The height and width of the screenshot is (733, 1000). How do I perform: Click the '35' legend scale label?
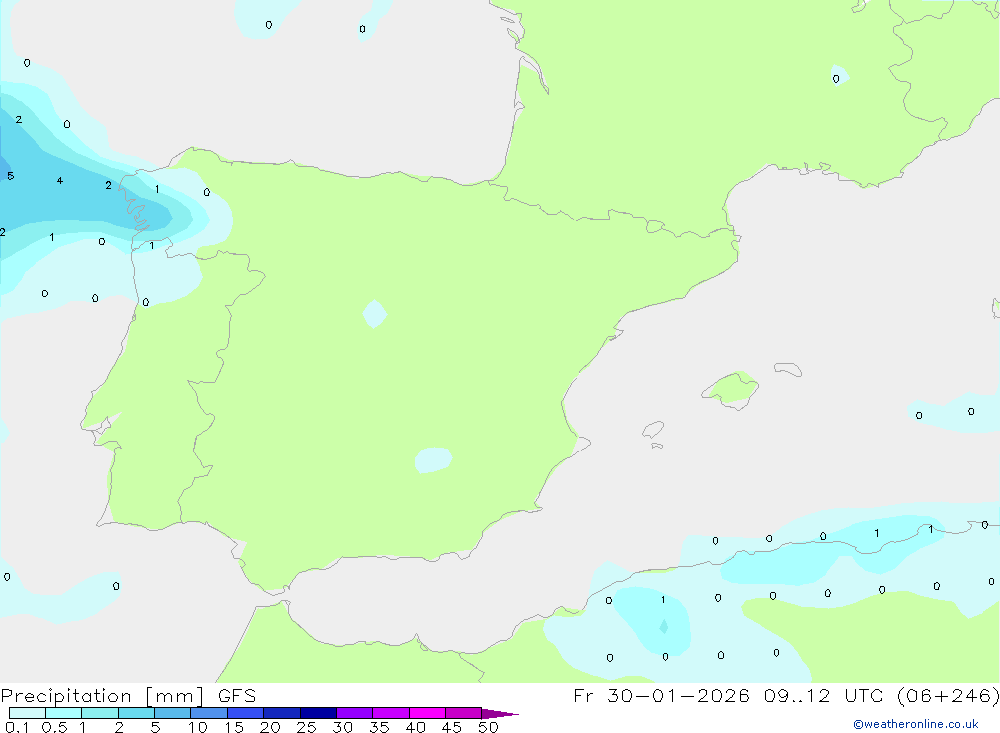(x=379, y=727)
